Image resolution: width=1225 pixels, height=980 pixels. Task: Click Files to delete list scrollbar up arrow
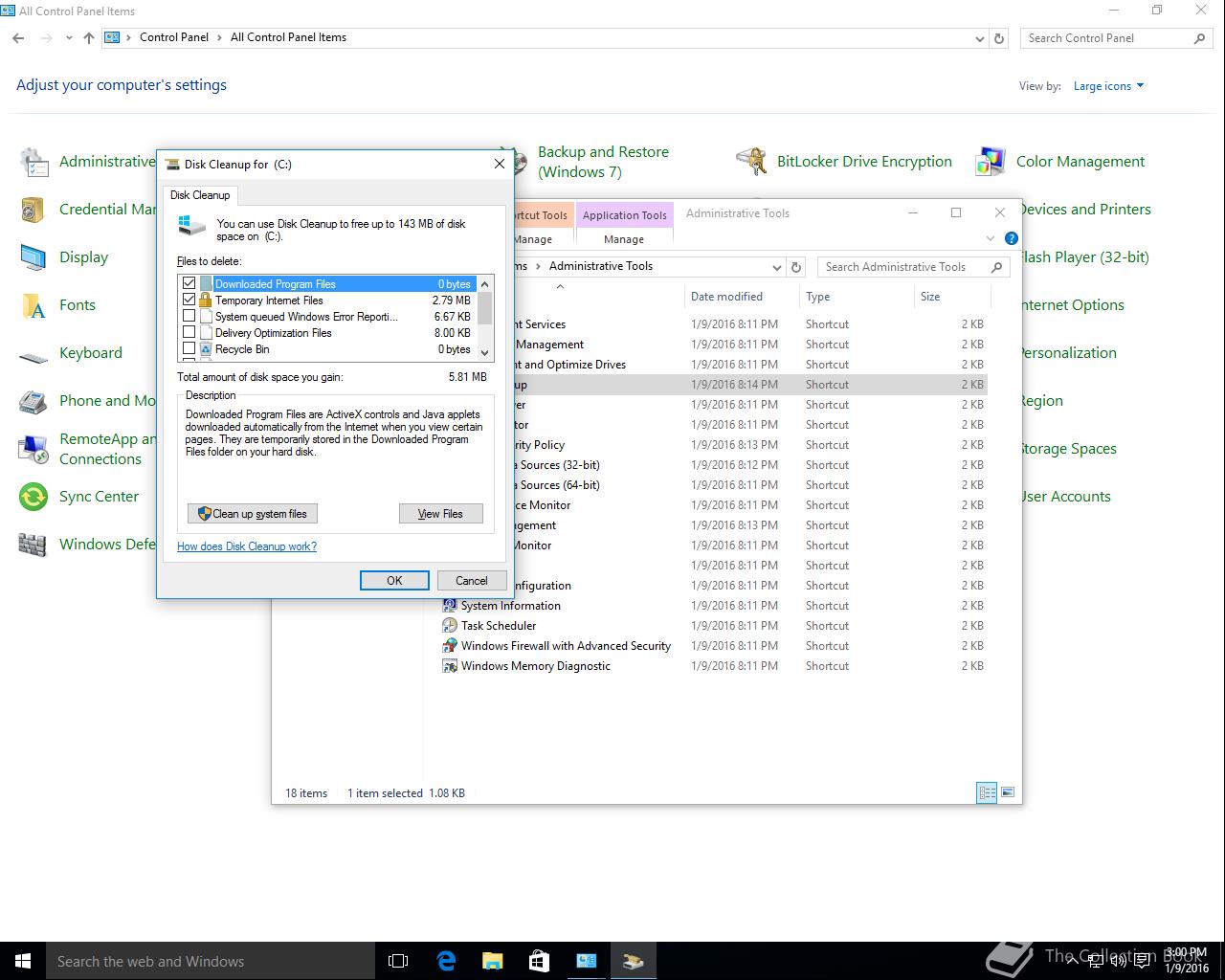(485, 284)
